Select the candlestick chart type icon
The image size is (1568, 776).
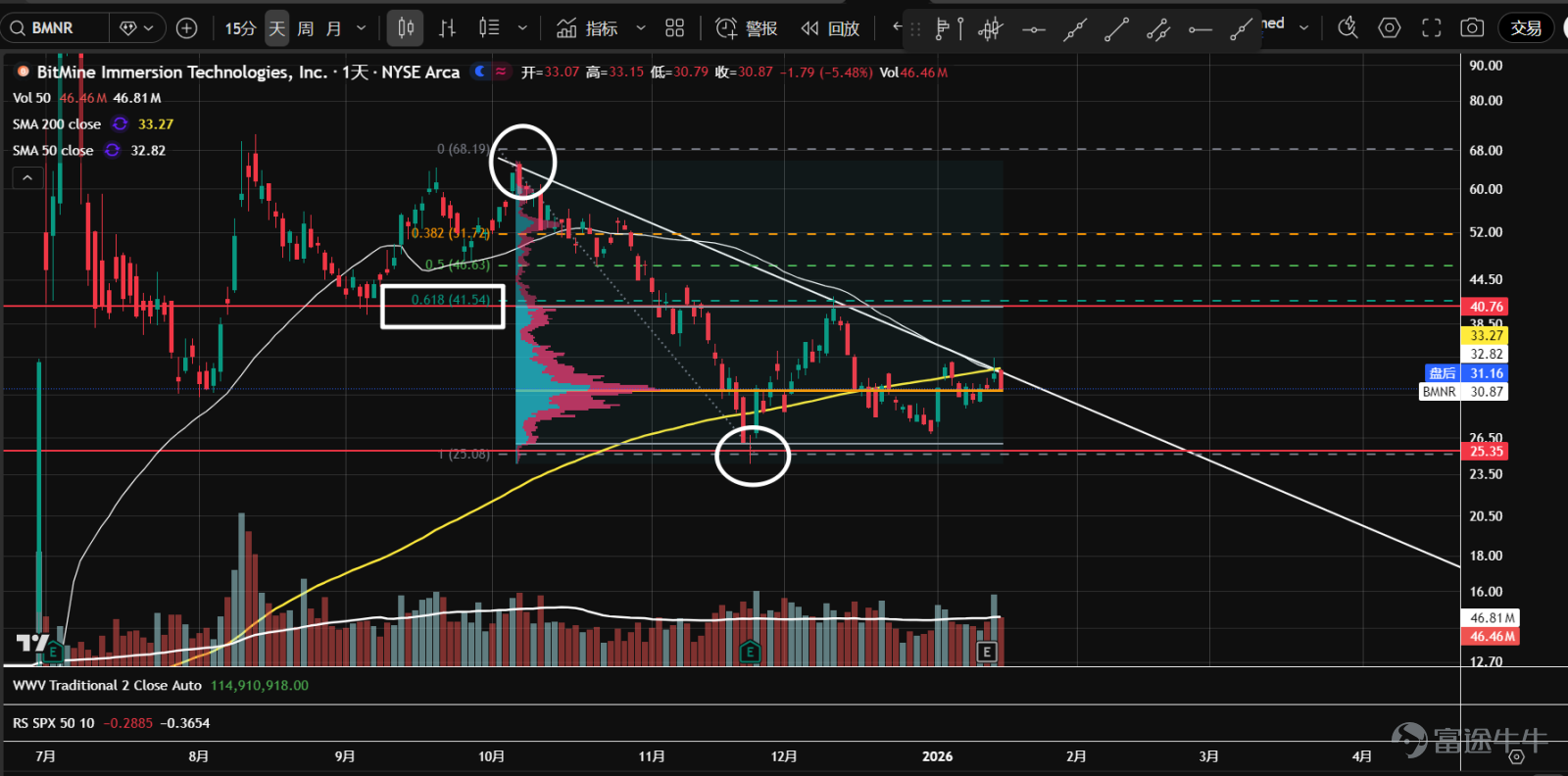click(405, 28)
